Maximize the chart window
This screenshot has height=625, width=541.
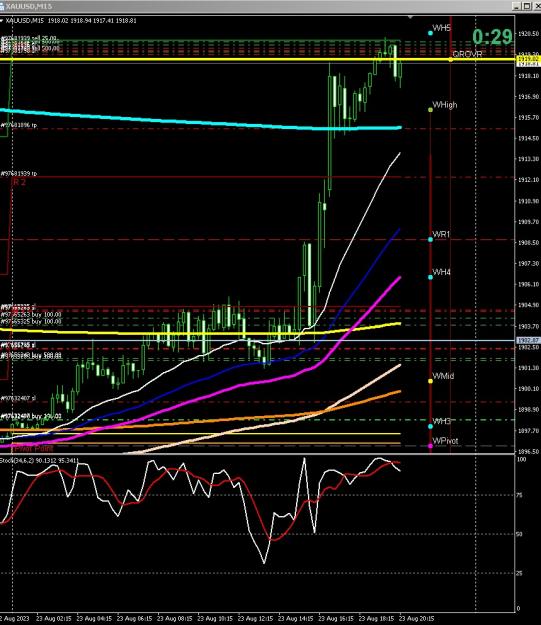click(527, 6)
